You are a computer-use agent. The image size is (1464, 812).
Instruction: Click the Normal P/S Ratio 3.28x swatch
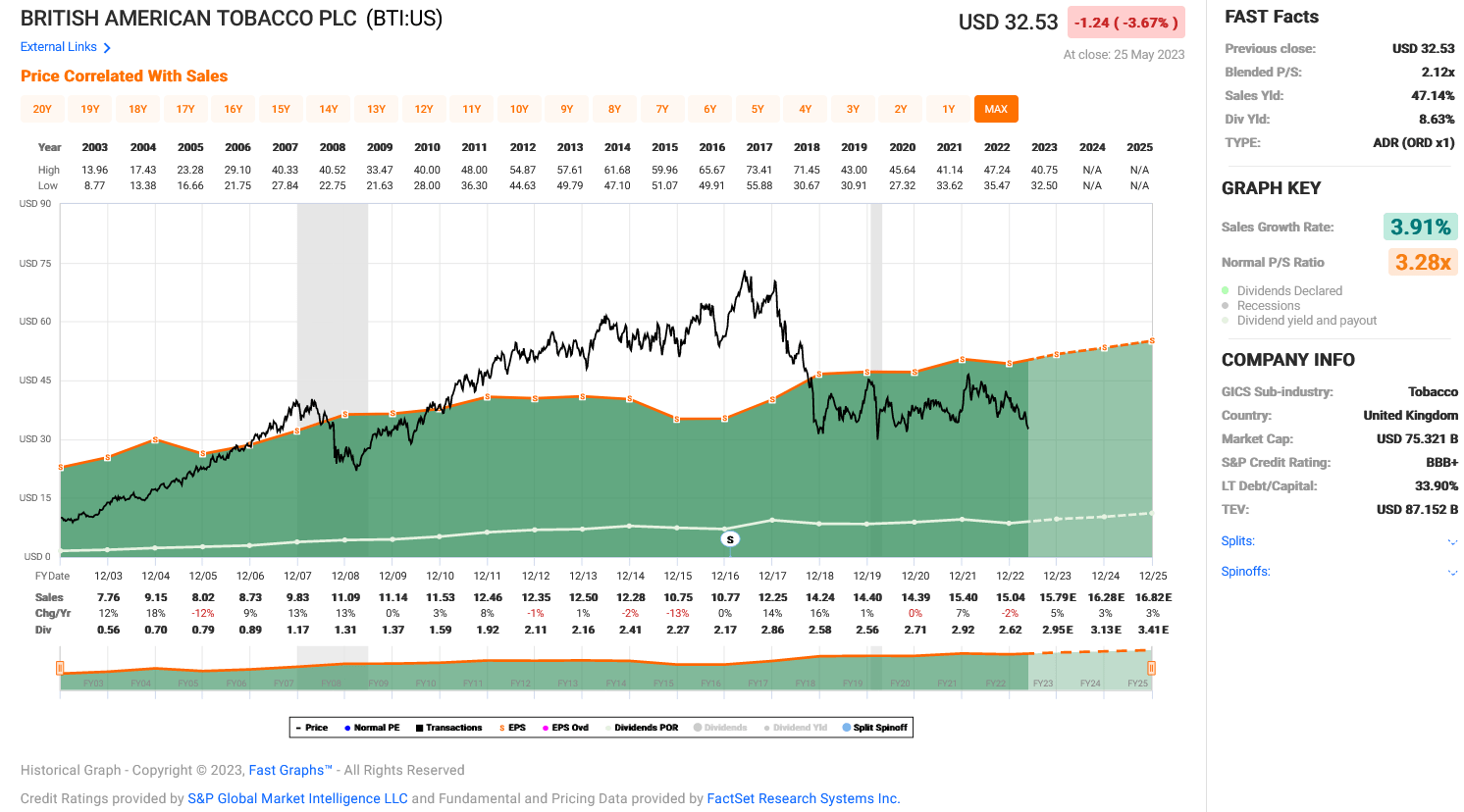point(1423,262)
